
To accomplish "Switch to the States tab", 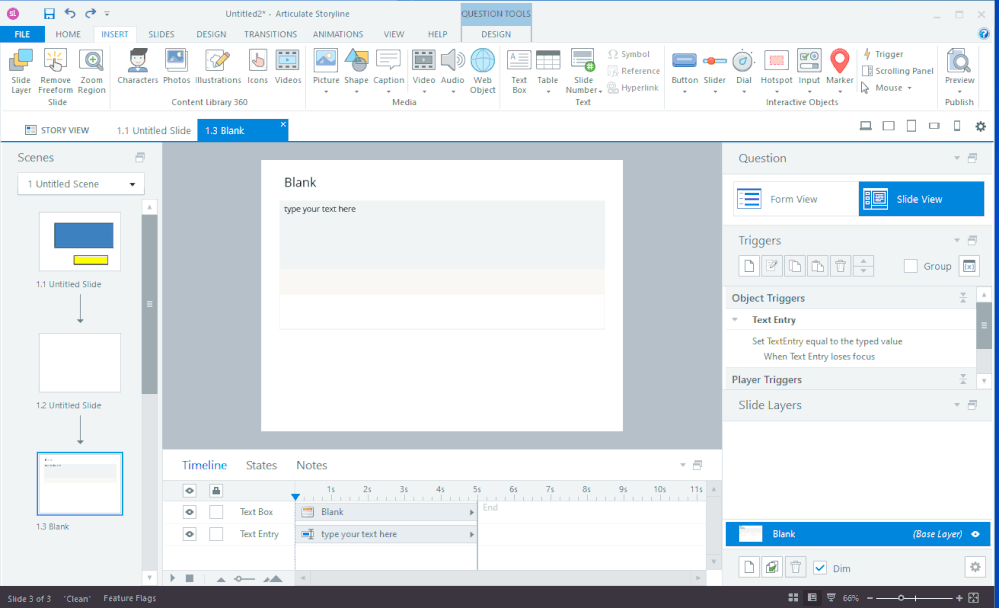I will click(261, 465).
